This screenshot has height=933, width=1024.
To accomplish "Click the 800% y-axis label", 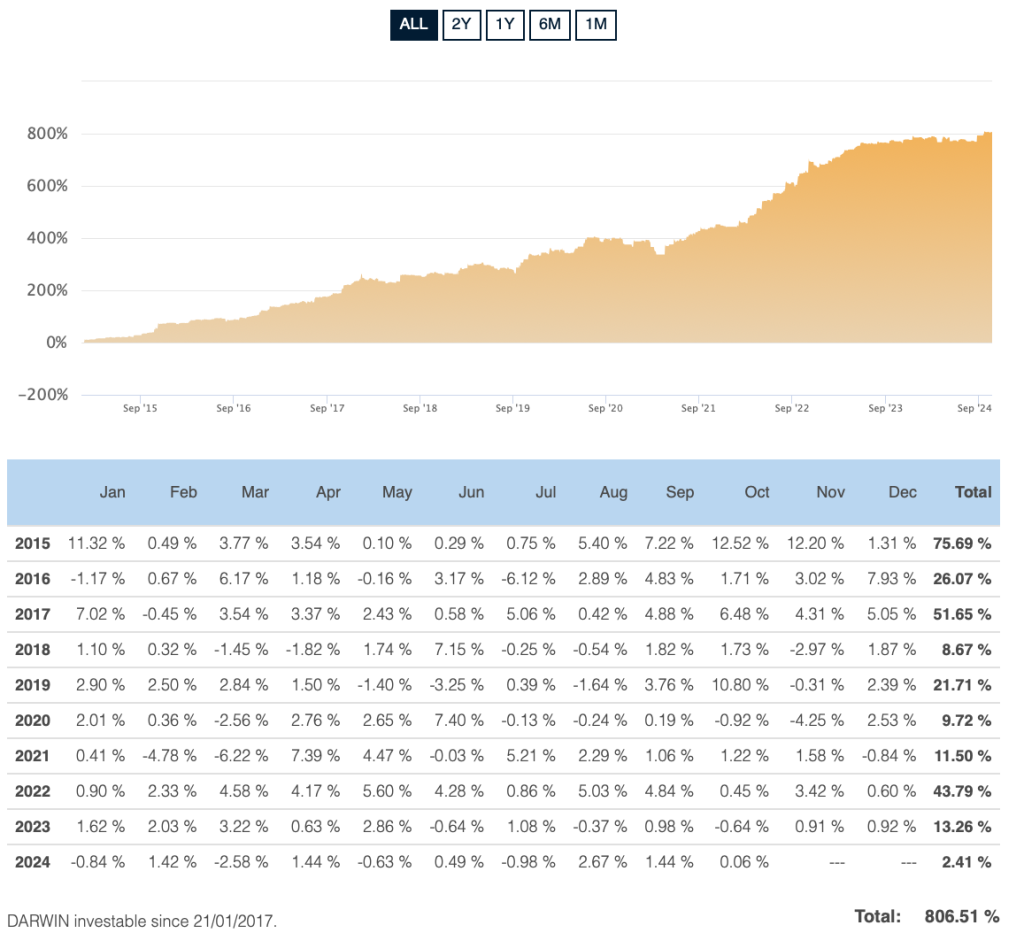I will coord(47,134).
